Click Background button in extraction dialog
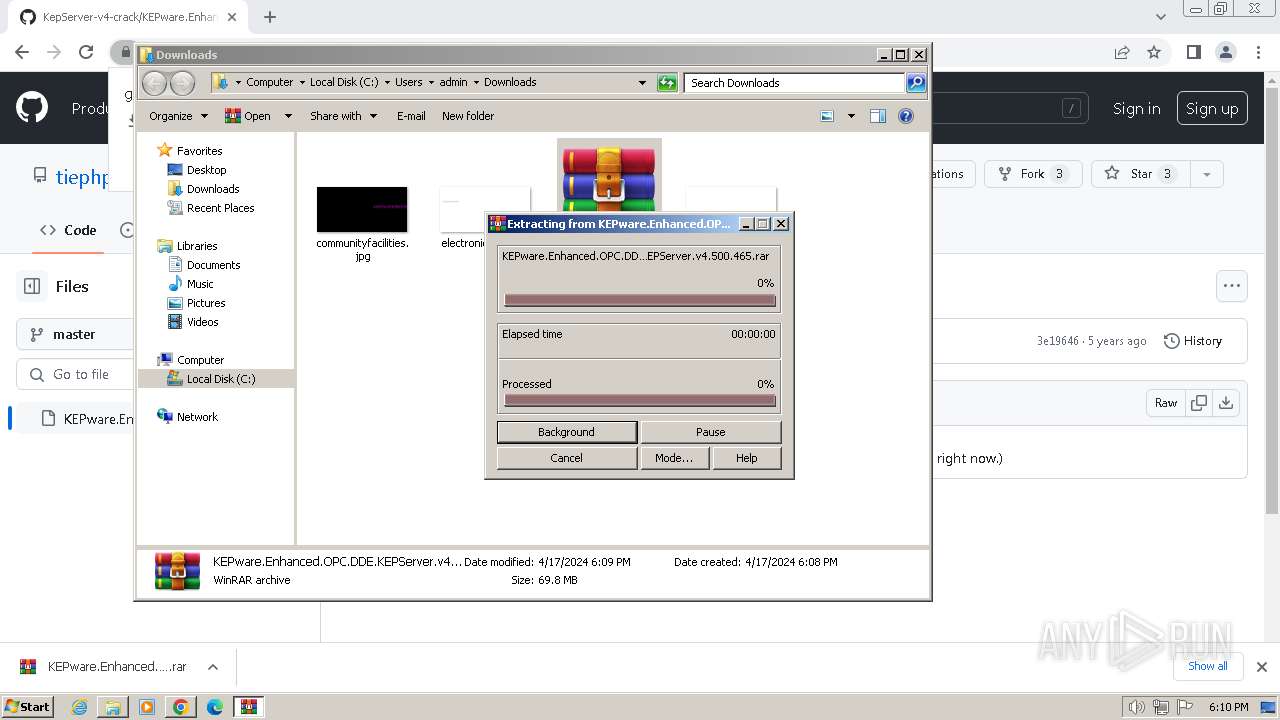Viewport: 1280px width, 720px height. (566, 432)
